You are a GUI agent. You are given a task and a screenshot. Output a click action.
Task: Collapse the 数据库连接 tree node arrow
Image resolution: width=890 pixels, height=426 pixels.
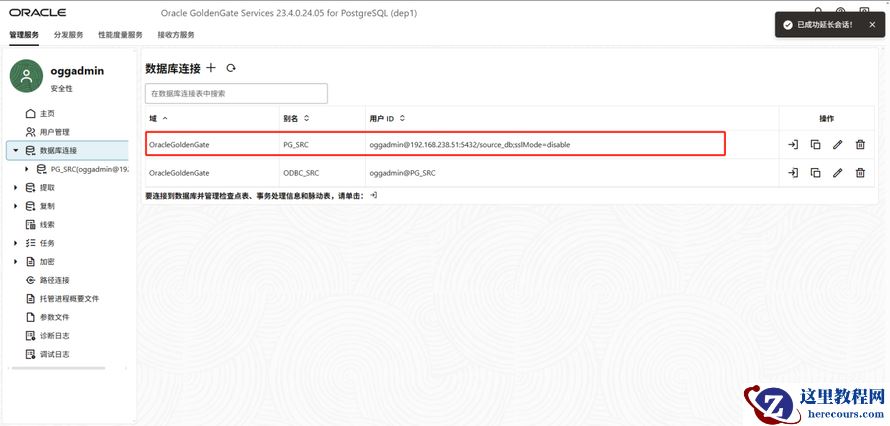tap(16, 150)
